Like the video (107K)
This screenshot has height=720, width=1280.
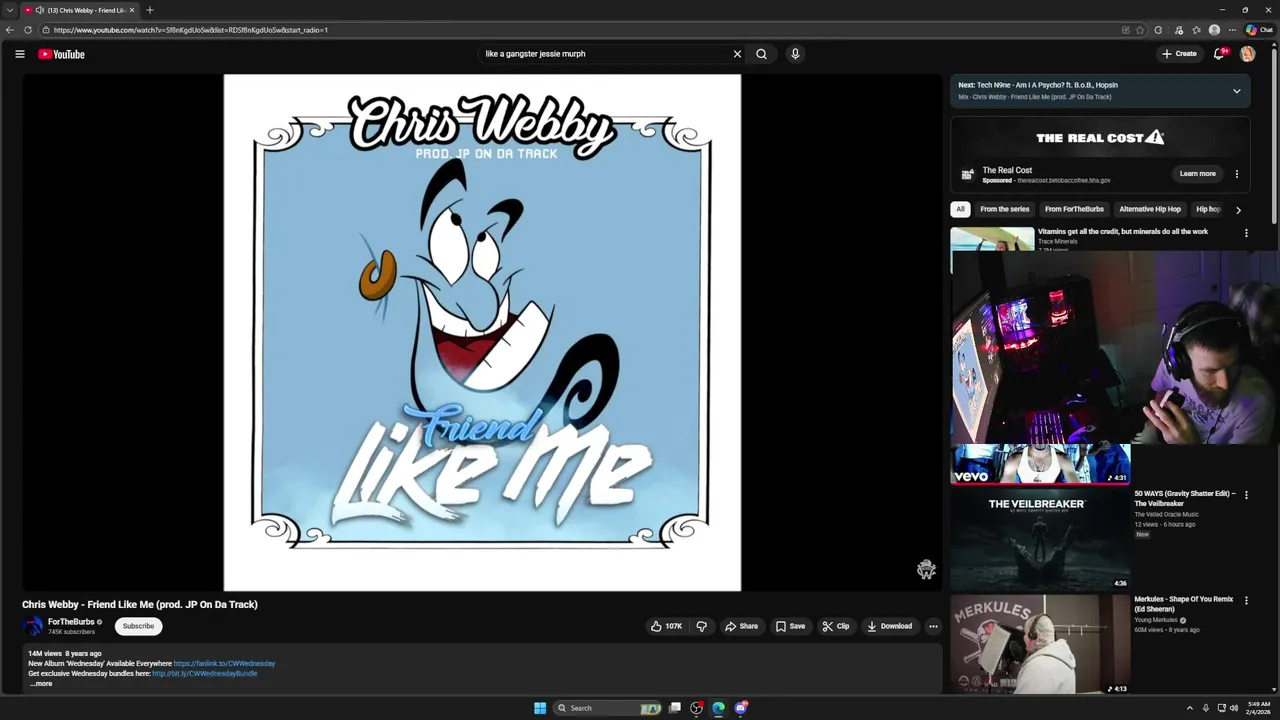(x=666, y=626)
